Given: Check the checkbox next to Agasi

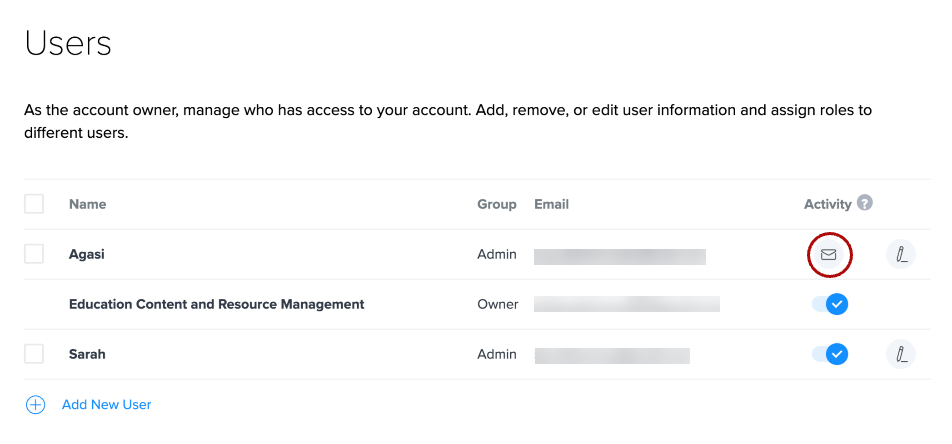Looking at the screenshot, I should [34, 254].
